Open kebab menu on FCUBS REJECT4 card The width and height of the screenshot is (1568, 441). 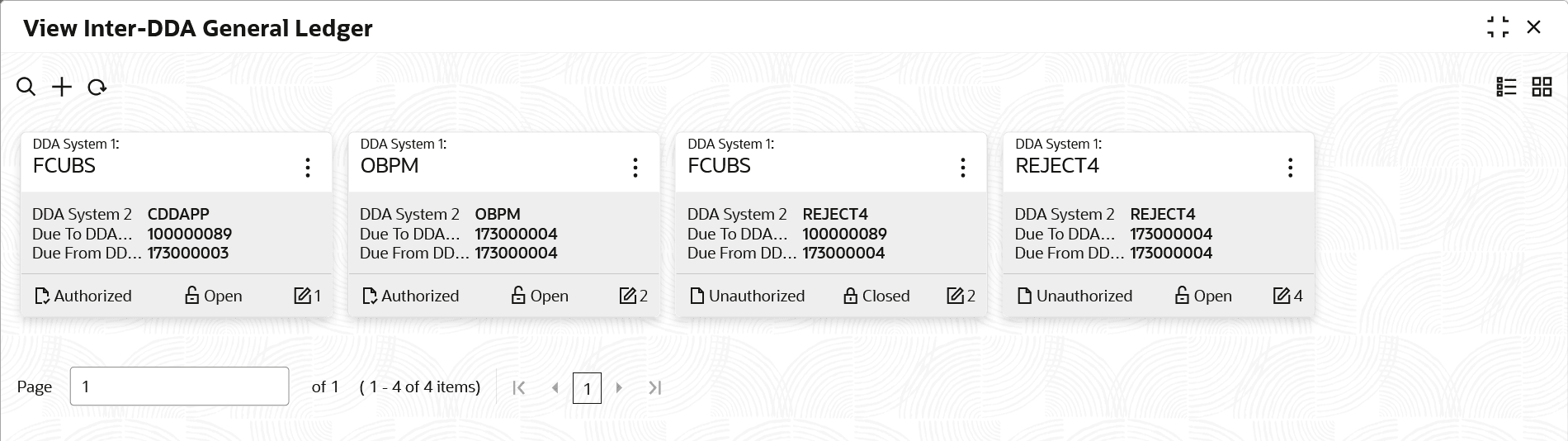pyautogui.click(x=962, y=168)
